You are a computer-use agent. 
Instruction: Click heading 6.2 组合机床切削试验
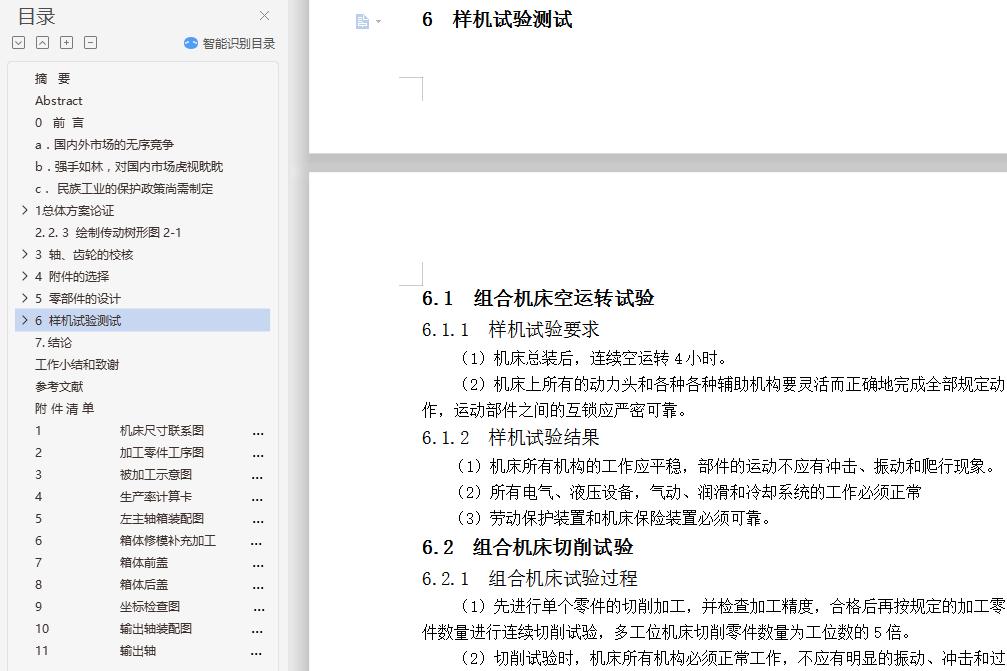(x=527, y=547)
